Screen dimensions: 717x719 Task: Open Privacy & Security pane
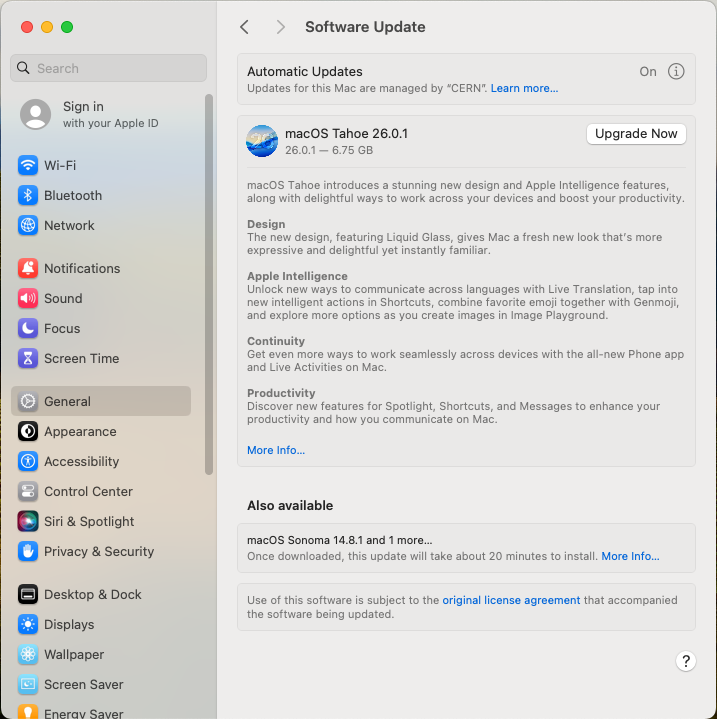click(x=98, y=551)
